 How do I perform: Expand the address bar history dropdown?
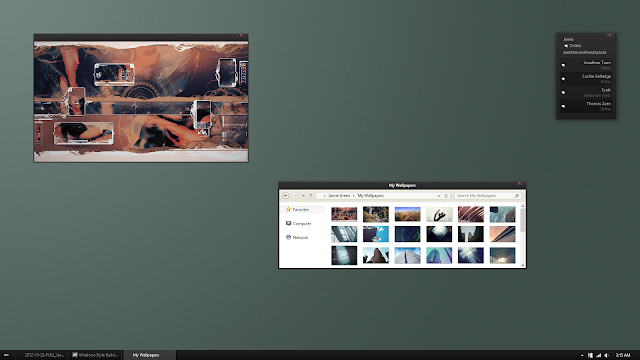[438, 196]
